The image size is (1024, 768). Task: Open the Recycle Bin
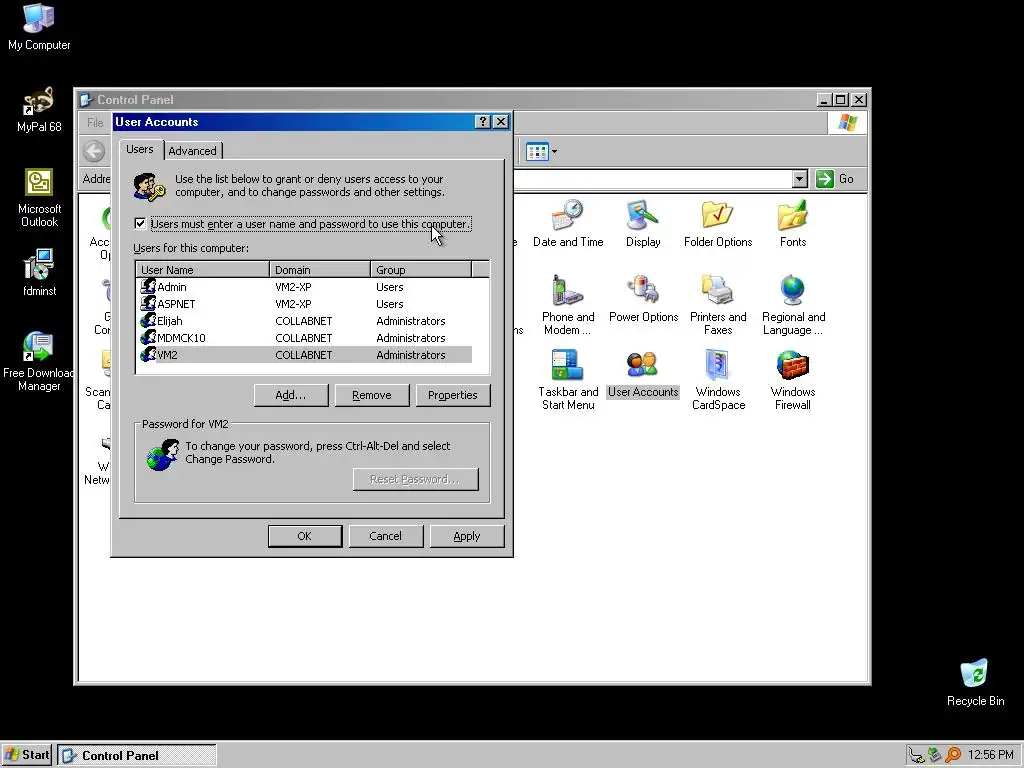pos(975,682)
